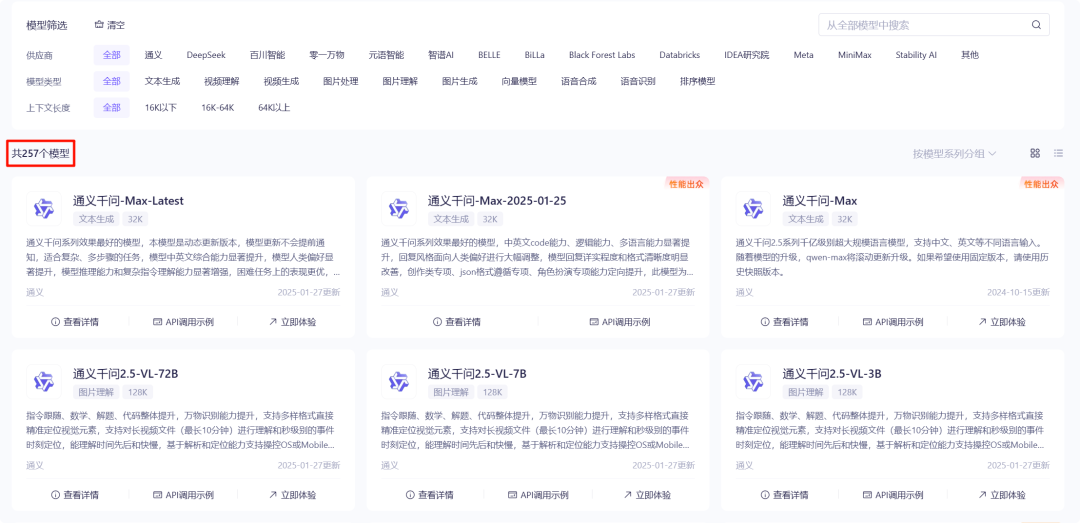View details of 通义千问-Max-Latest

click(x=74, y=322)
